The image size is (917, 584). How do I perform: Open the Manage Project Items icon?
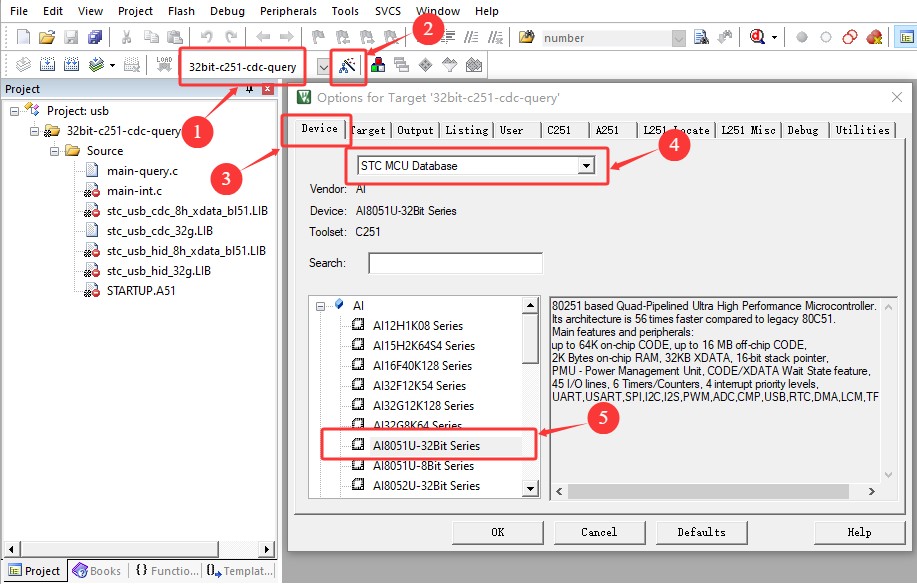click(x=378, y=66)
